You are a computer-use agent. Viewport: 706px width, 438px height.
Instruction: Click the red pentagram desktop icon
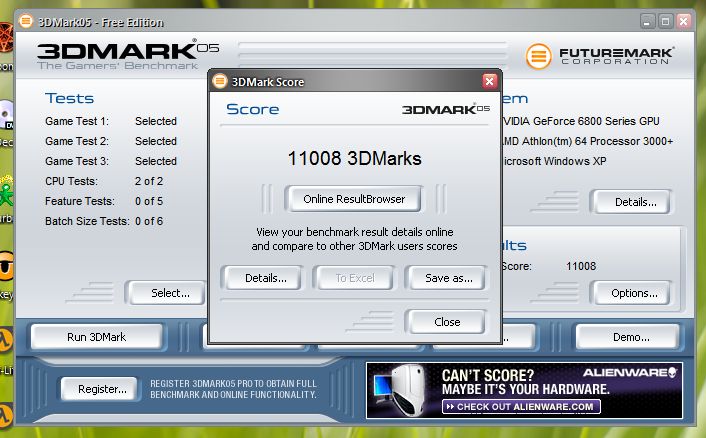(6, 38)
